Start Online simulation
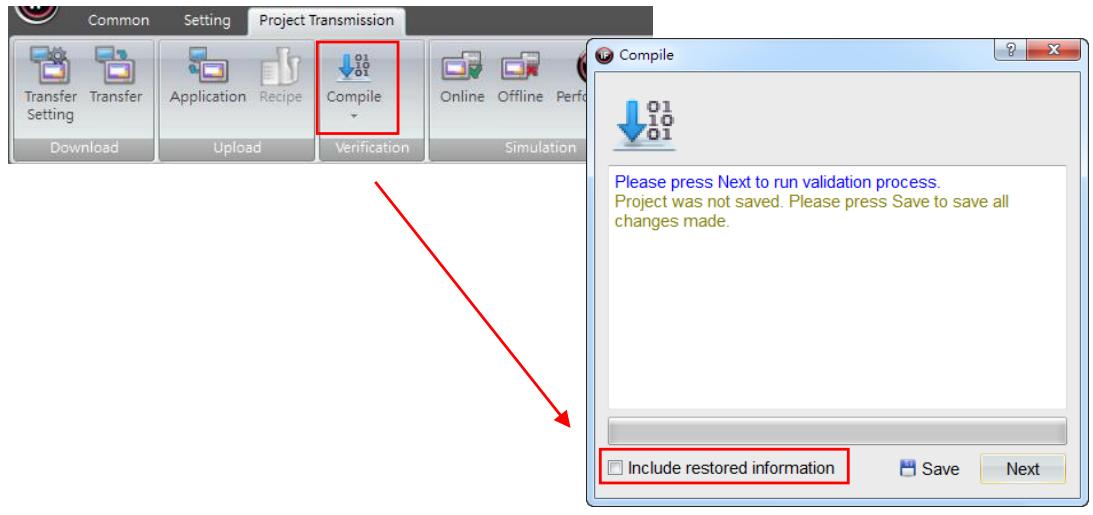Viewport: 1093px width, 515px height. point(462,77)
